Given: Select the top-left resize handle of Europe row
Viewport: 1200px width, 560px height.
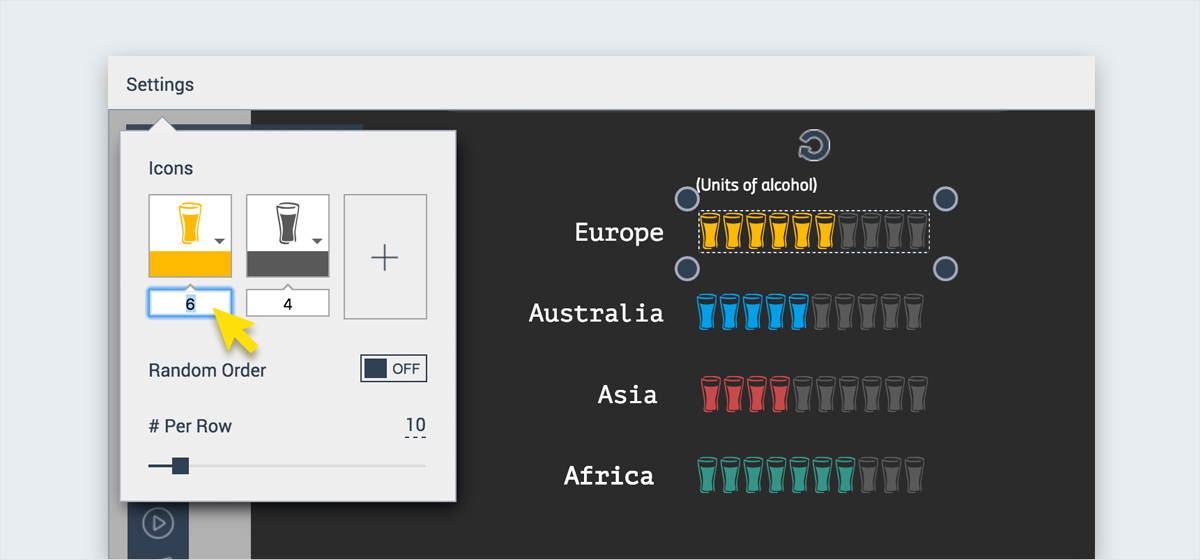Looking at the screenshot, I should [687, 199].
